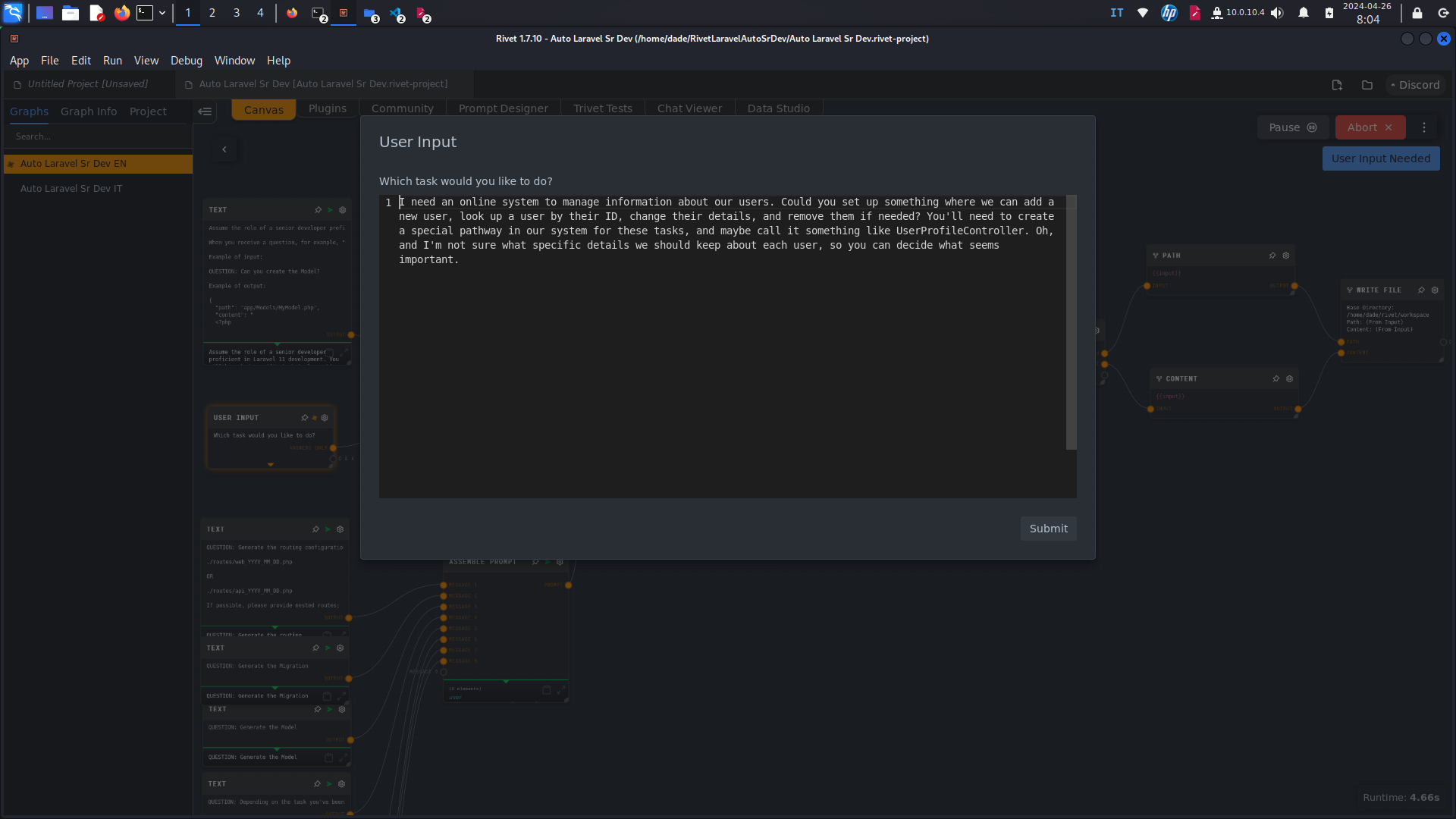
Task: Collapse the USER INPUT node via its chevron
Action: click(x=271, y=464)
